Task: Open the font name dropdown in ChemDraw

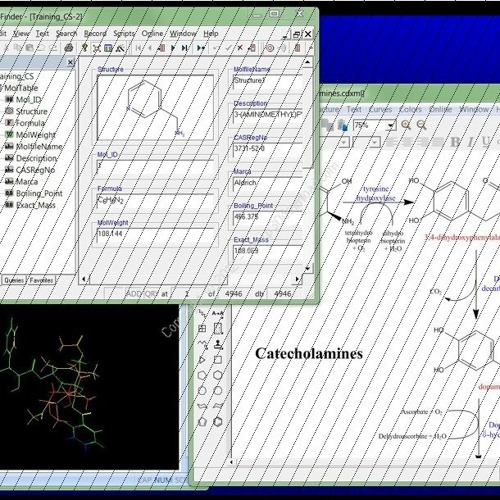Action: point(343,143)
